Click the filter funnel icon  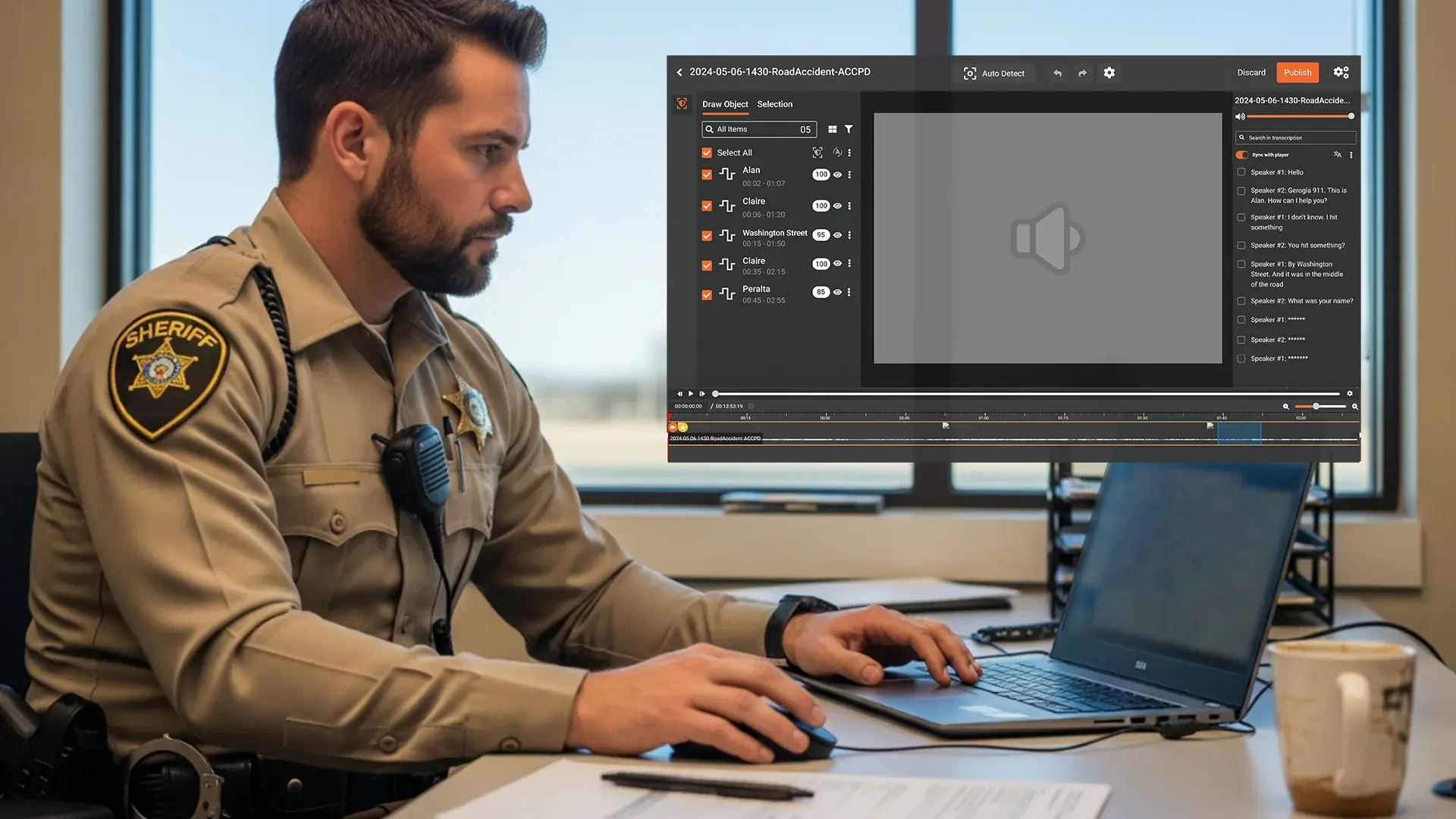[x=849, y=130]
